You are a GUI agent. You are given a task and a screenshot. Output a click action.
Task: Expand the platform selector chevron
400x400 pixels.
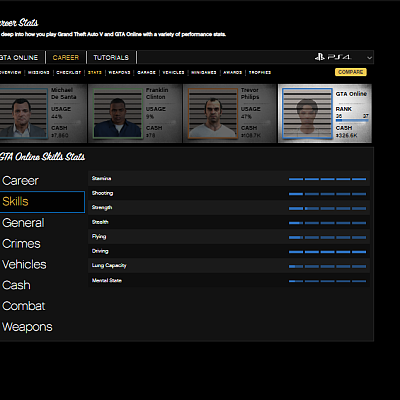369,58
